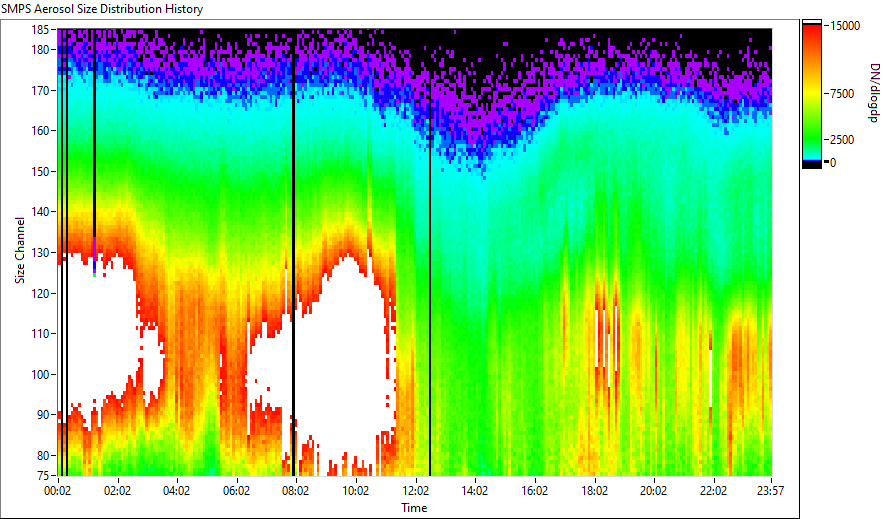Screen dimensions: 884x519
Task: Click the 08:02 time axis label
Action: (295, 491)
